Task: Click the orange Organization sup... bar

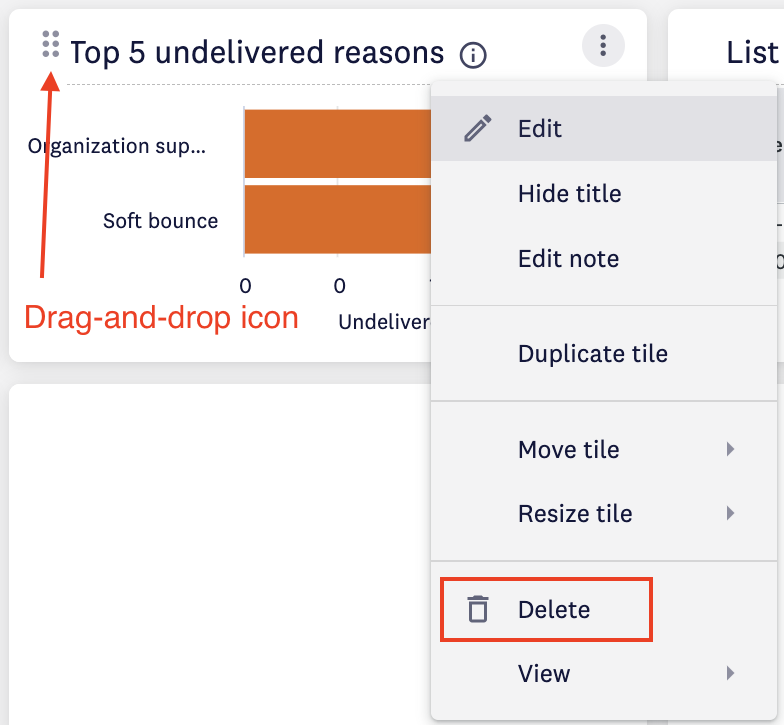Action: tap(337, 144)
